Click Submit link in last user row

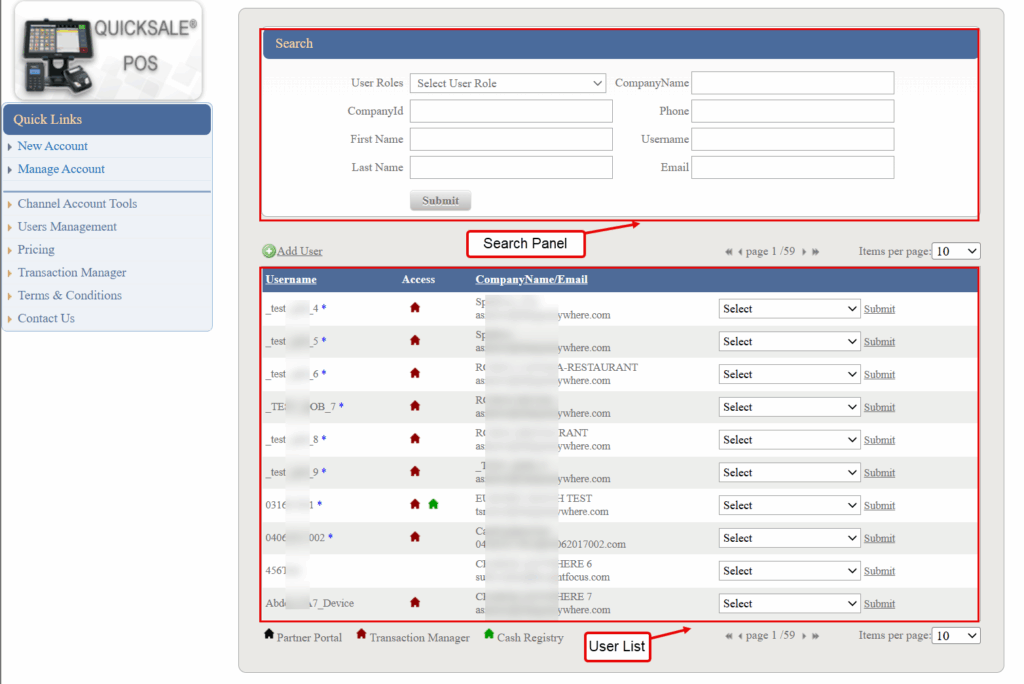(x=879, y=604)
